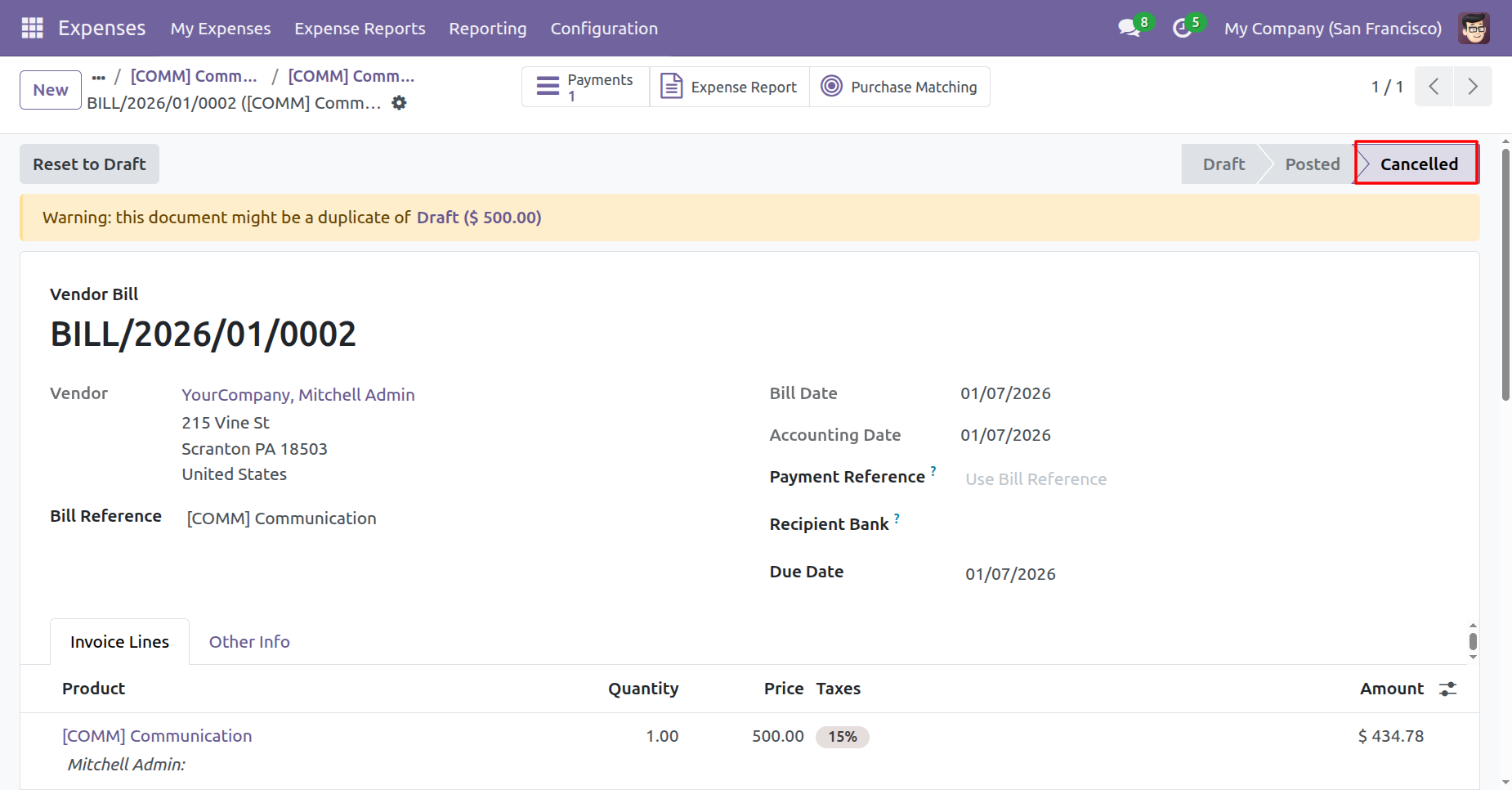Expand breadcrumb ellipsis menu
The width and height of the screenshot is (1512, 790).
99,77
